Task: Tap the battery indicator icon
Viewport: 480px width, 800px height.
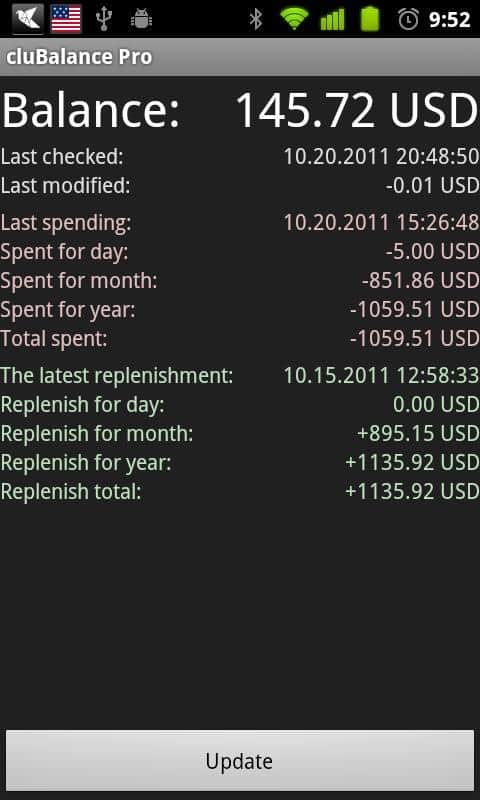Action: tap(370, 19)
